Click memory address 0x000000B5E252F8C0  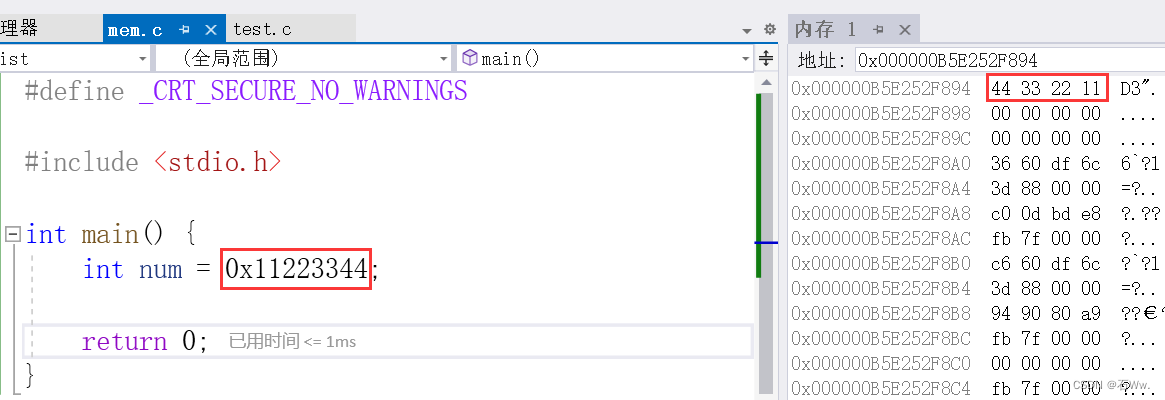point(881,364)
